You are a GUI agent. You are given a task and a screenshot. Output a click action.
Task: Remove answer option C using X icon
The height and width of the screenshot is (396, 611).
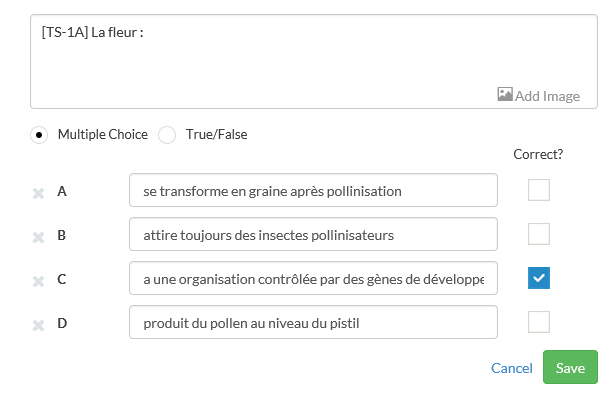38,281
